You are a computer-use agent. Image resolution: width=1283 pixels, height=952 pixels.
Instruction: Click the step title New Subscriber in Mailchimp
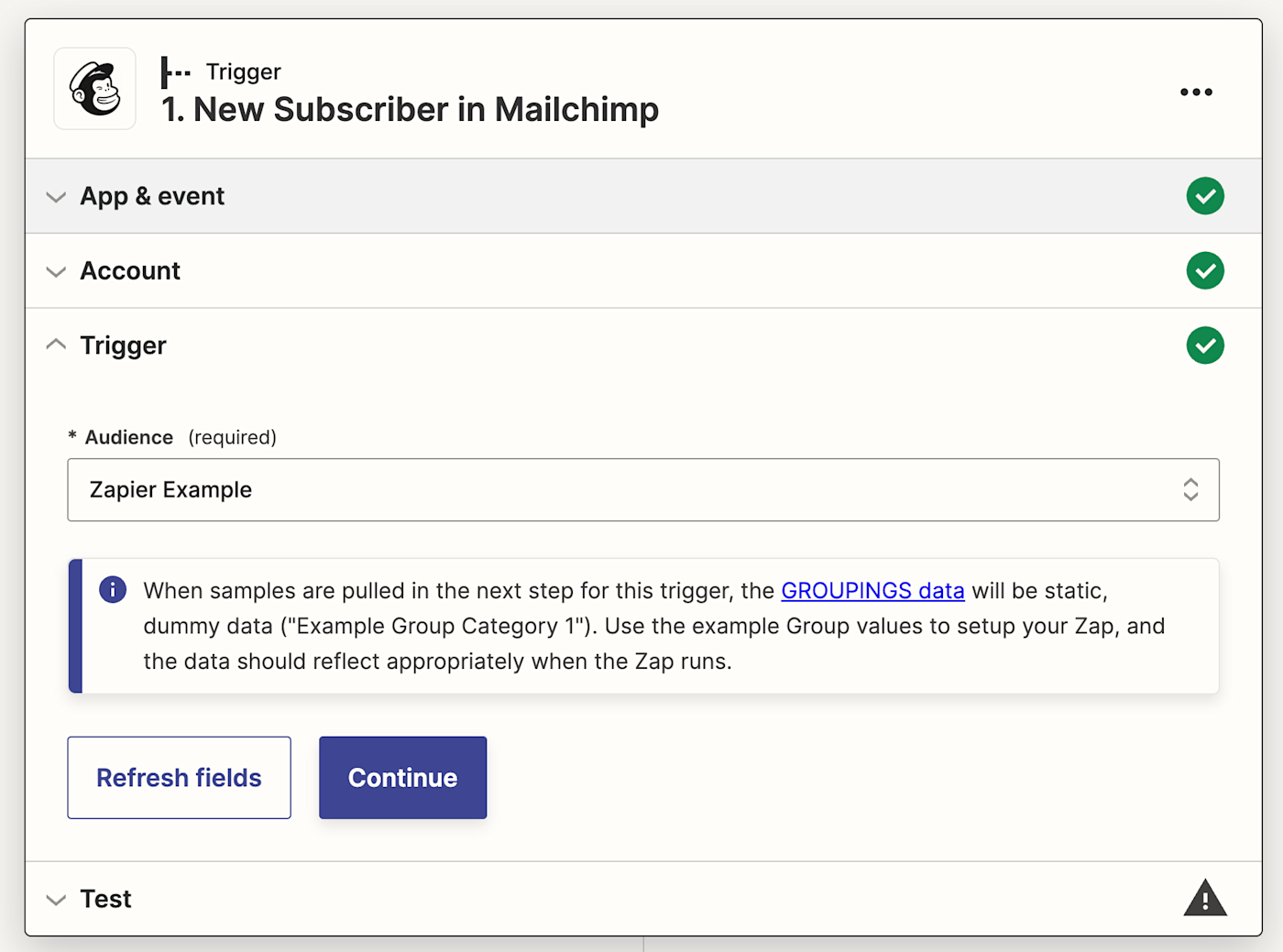(410, 110)
